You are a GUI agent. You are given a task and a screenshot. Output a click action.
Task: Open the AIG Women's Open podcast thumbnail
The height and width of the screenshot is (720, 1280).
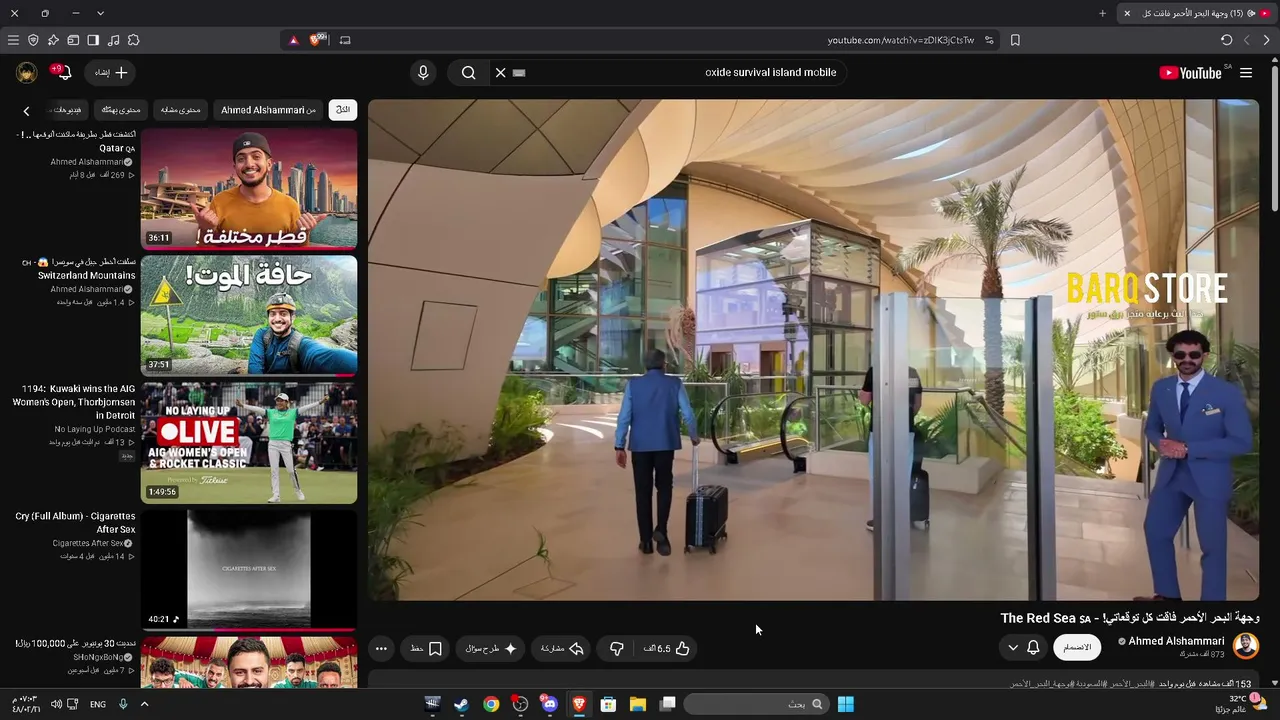point(249,442)
